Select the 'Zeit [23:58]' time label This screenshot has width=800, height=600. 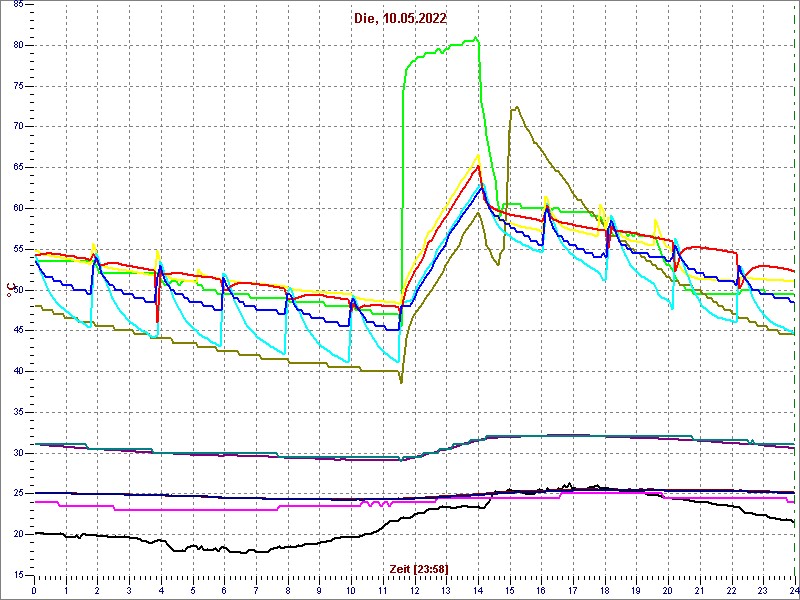tap(419, 568)
